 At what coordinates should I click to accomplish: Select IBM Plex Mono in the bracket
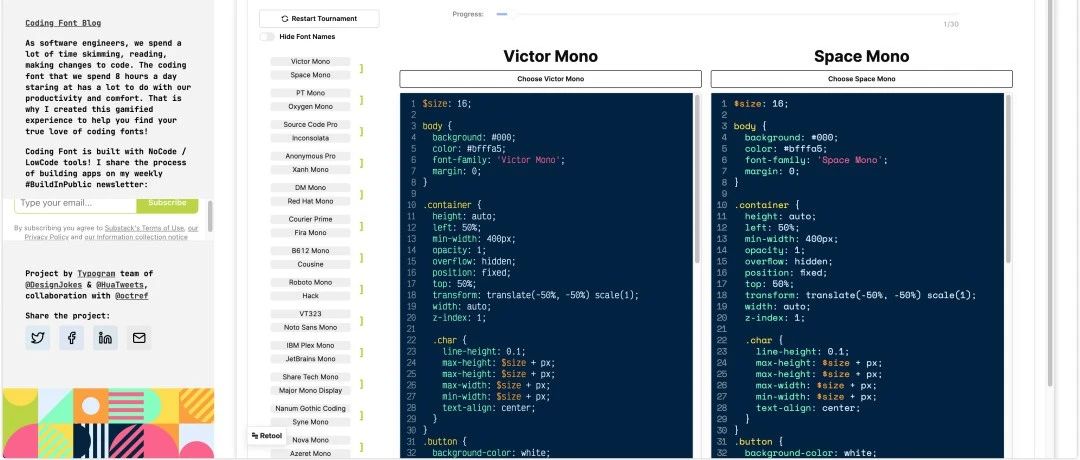click(x=311, y=346)
